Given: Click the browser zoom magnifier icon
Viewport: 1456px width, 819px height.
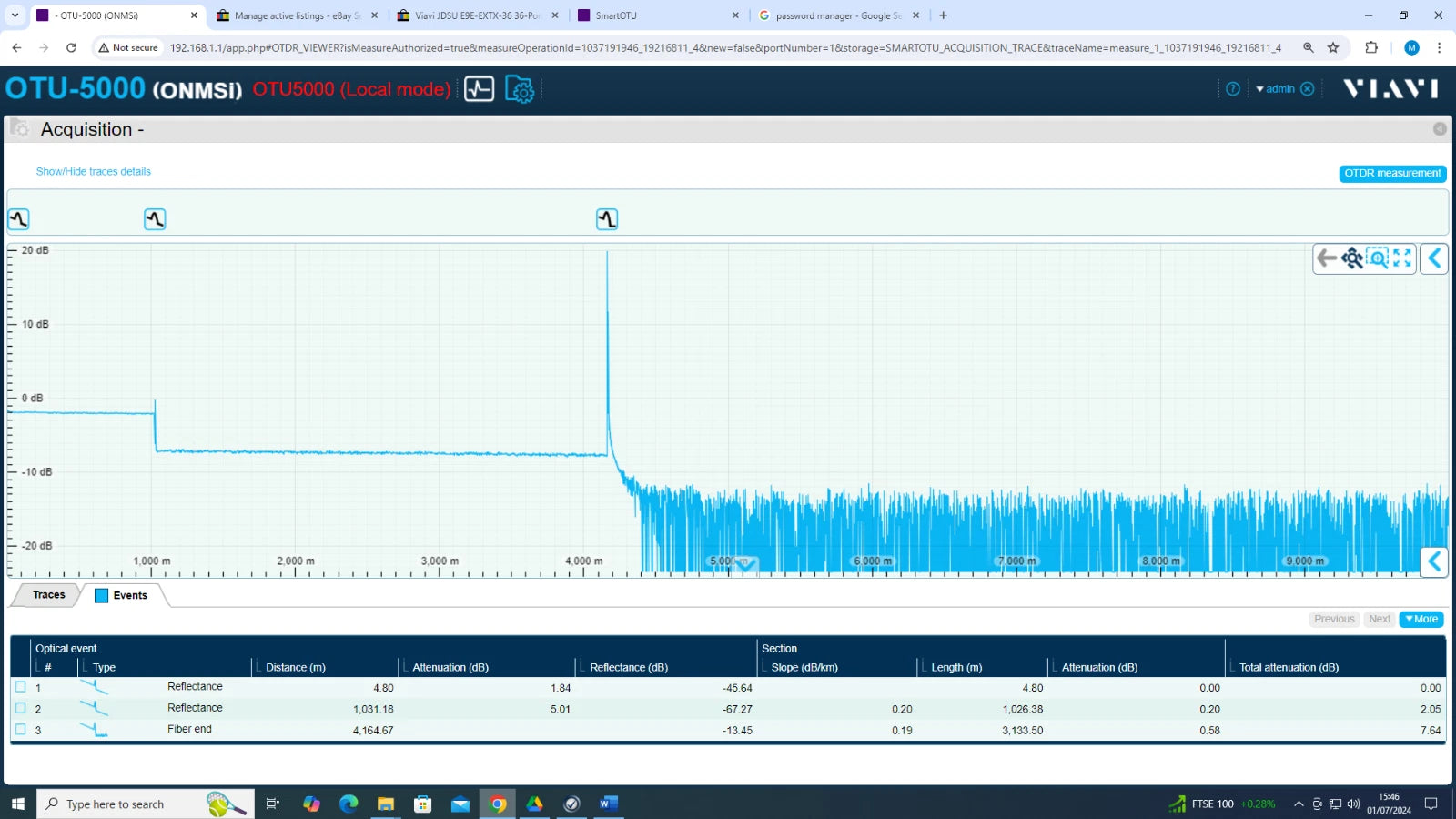Looking at the screenshot, I should click(x=1308, y=47).
